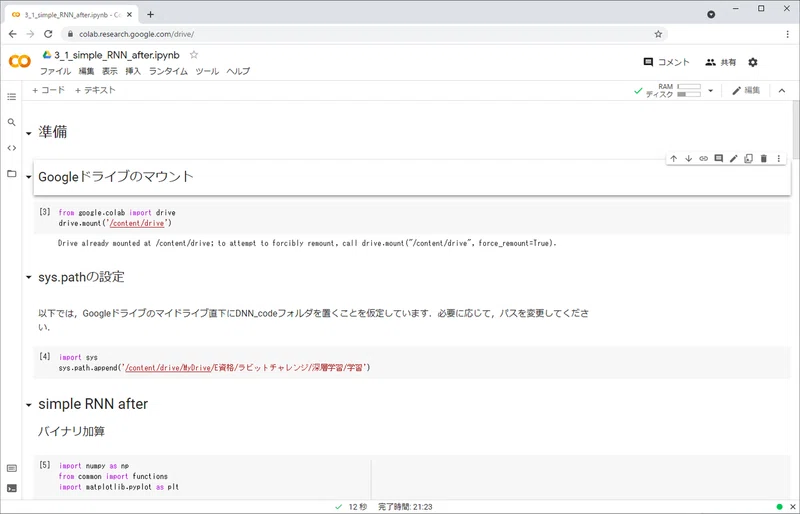
Task: Open the 挿入 menu
Action: pyautogui.click(x=133, y=71)
